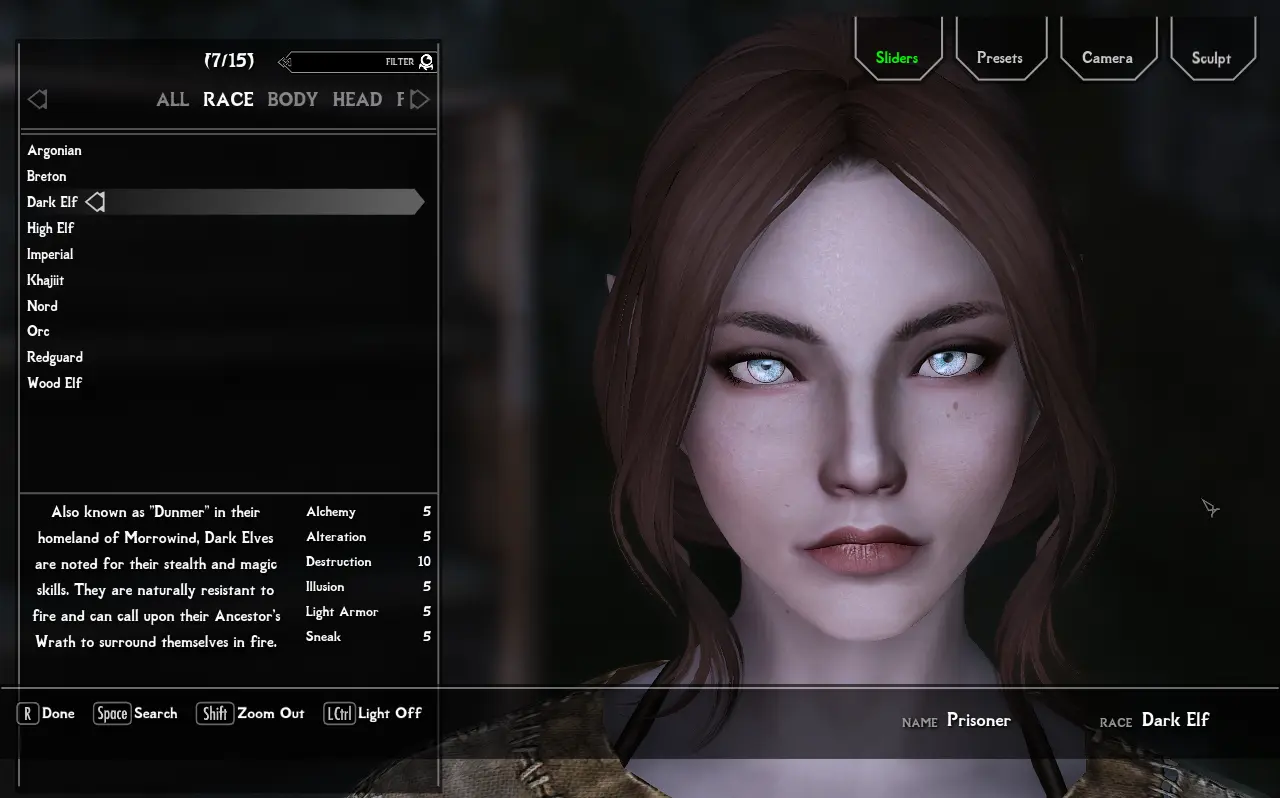This screenshot has width=1280, height=798.
Task: Adjust the Dark Elf race slider bar
Action: pos(264,202)
